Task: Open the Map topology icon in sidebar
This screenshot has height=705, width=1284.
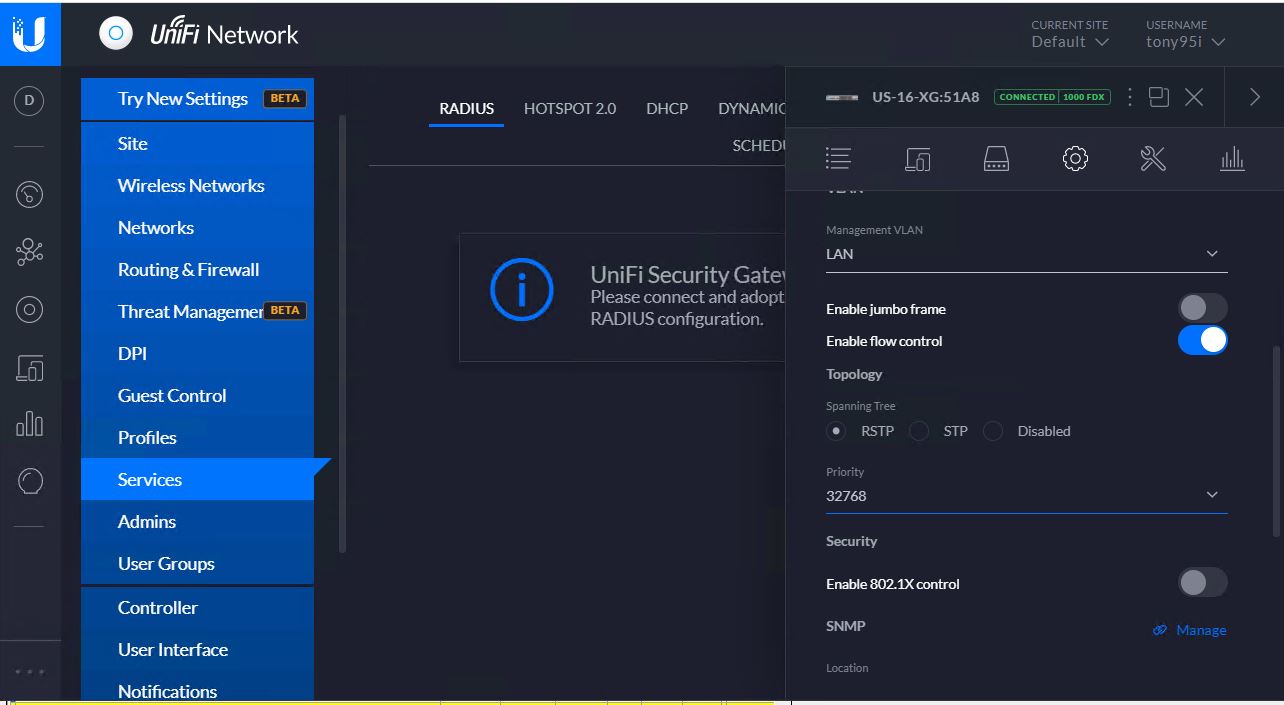Action: click(29, 252)
